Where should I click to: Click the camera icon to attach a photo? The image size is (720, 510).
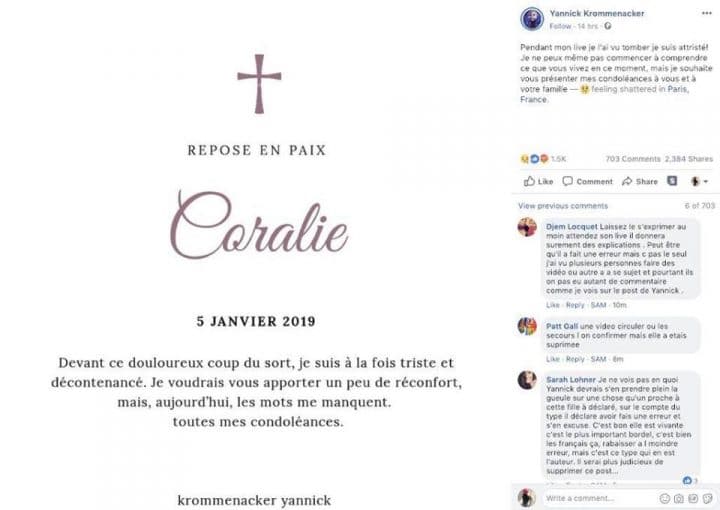tap(678, 498)
